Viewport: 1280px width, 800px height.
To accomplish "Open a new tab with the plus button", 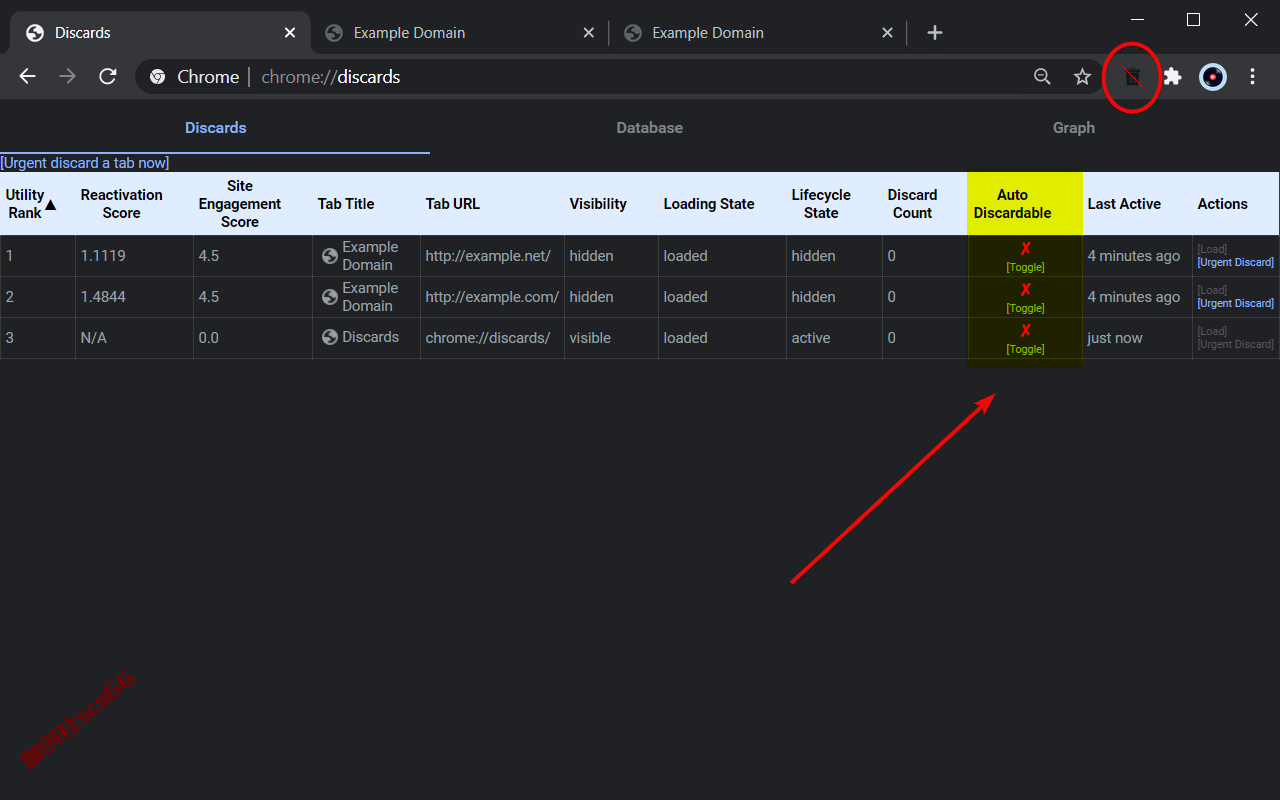I will click(x=935, y=33).
